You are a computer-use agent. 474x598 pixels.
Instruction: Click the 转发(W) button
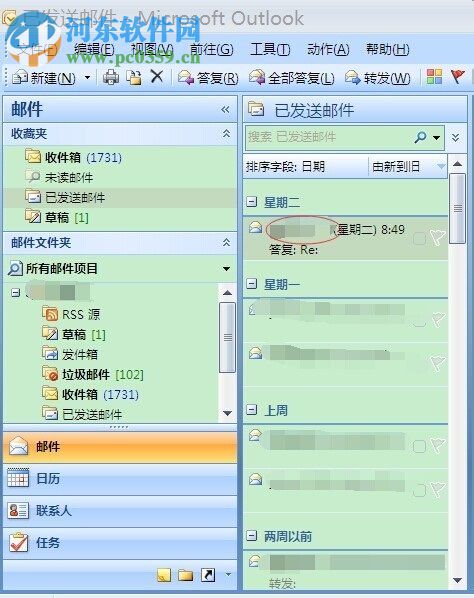[x=378, y=78]
